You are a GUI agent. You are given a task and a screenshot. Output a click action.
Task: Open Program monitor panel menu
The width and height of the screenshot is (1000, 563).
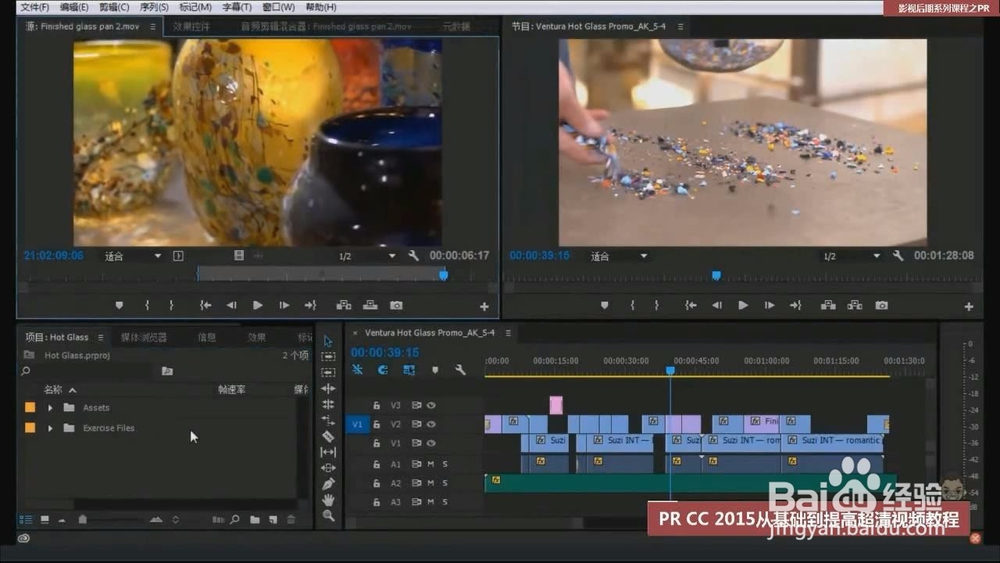click(680, 27)
